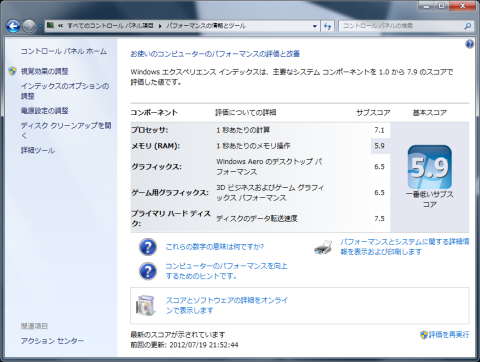Open コントロール パネル ホーム link
Viewport: 480px width, 362px height.
tap(64, 51)
